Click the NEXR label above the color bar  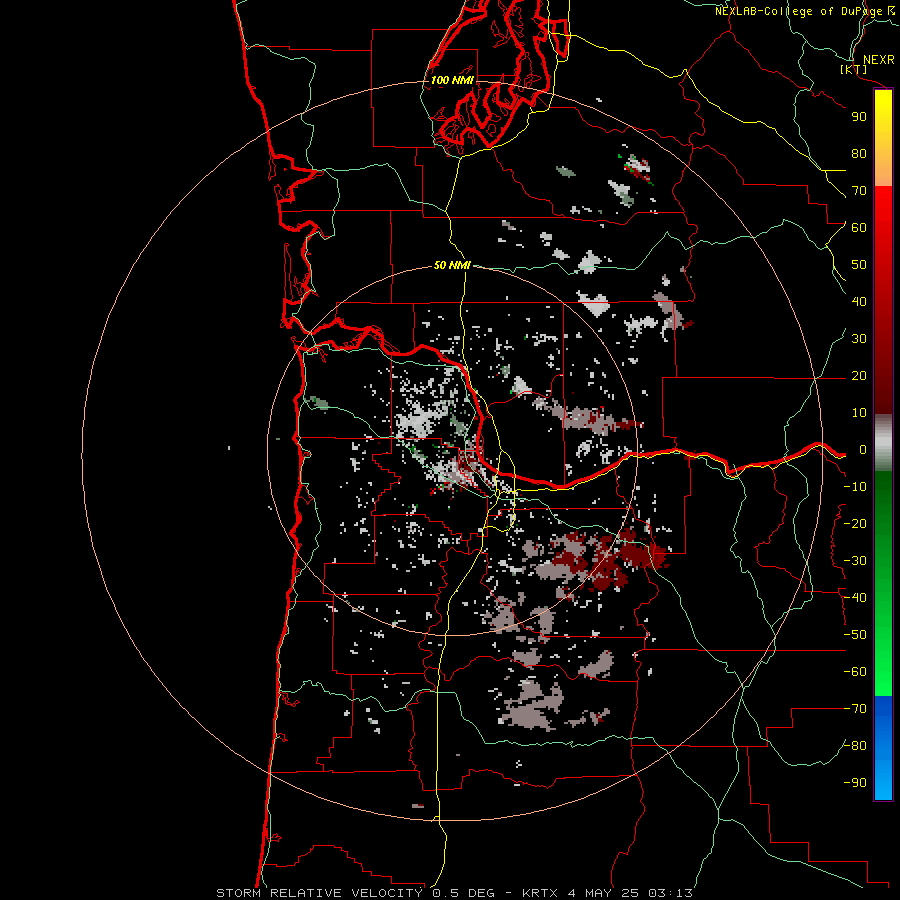(879, 60)
